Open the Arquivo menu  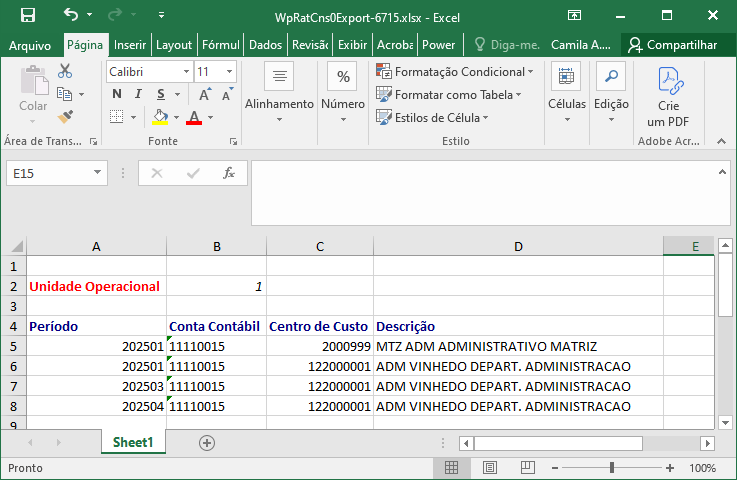click(x=30, y=45)
